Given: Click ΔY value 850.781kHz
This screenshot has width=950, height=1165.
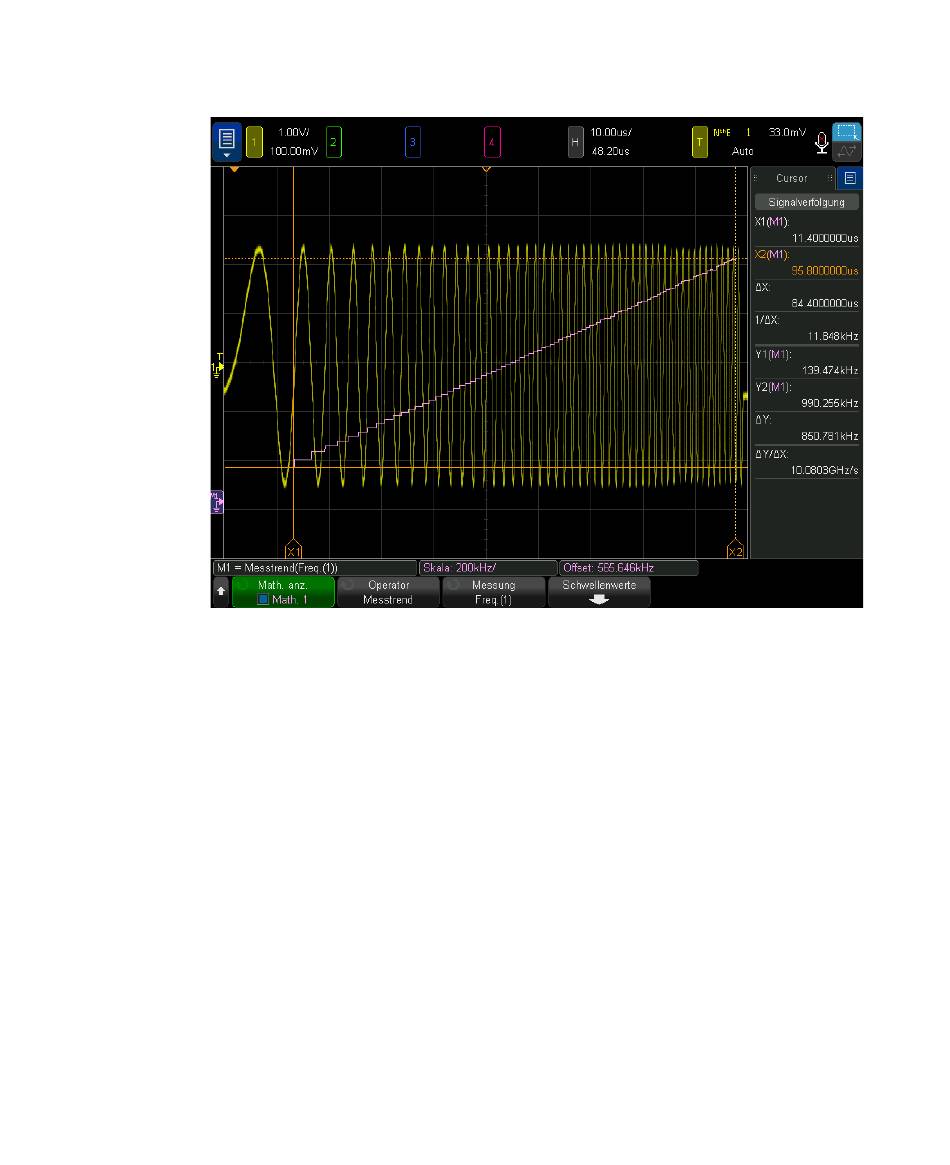Looking at the screenshot, I should point(830,436).
